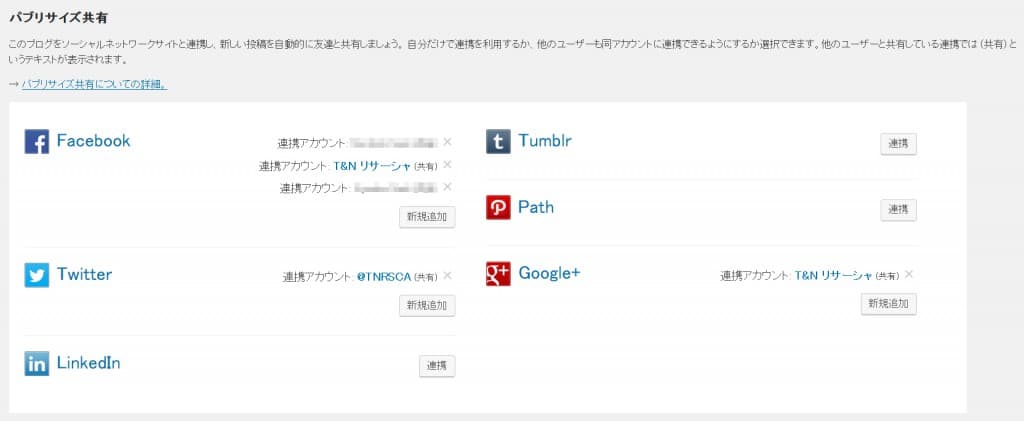
Task: Remove T&N リサーシャ Google+ connection
Action: click(908, 274)
